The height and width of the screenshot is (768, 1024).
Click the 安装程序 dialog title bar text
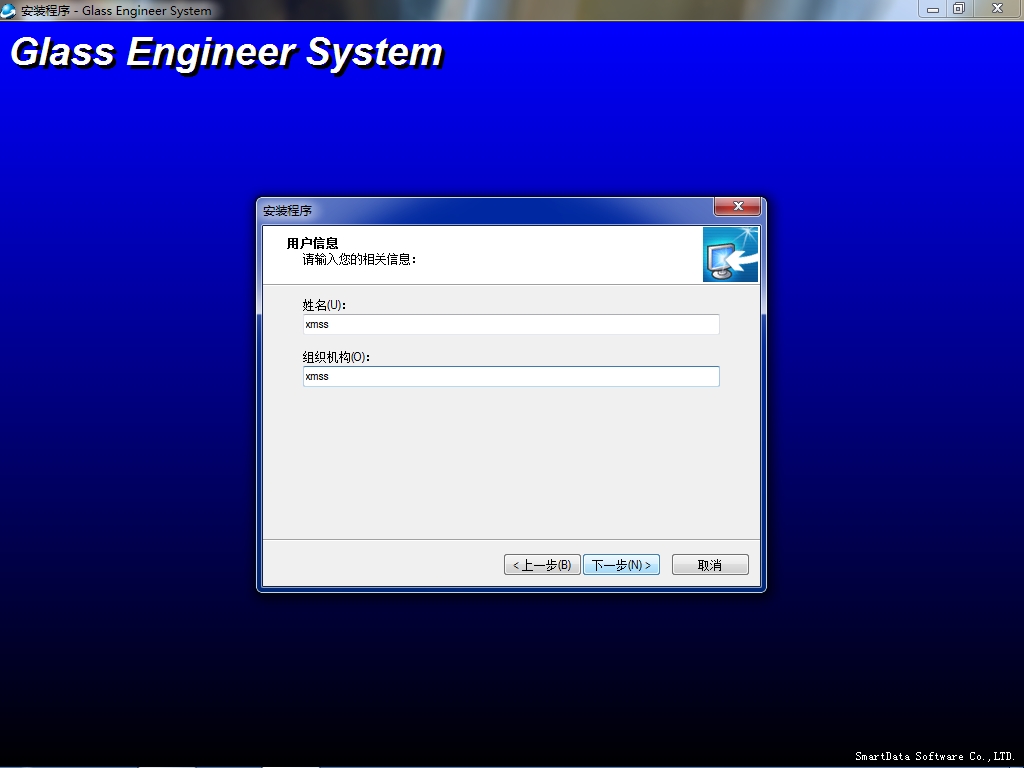pos(287,211)
